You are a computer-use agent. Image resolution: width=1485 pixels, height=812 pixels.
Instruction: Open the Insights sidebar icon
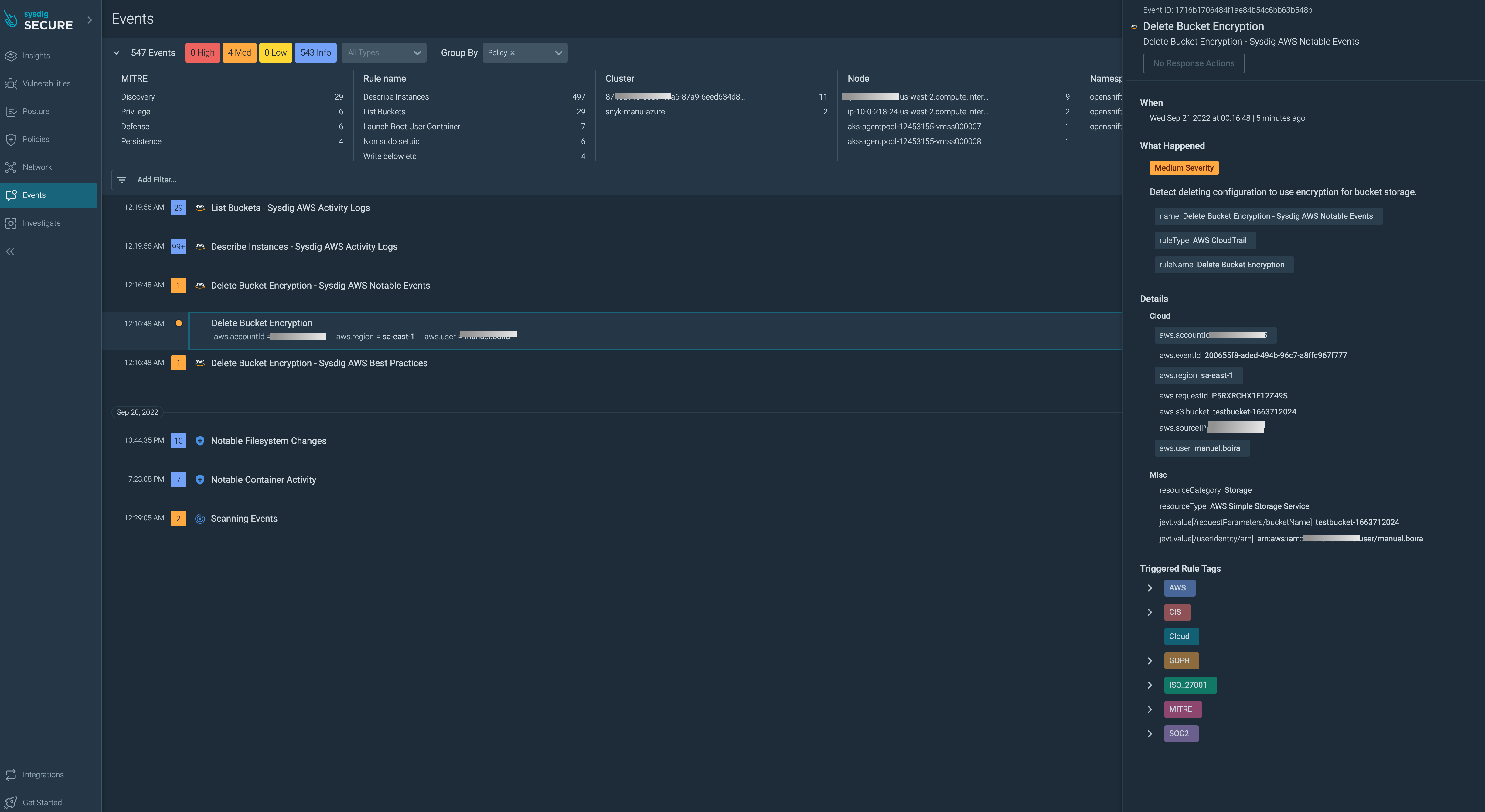click(x=11, y=55)
